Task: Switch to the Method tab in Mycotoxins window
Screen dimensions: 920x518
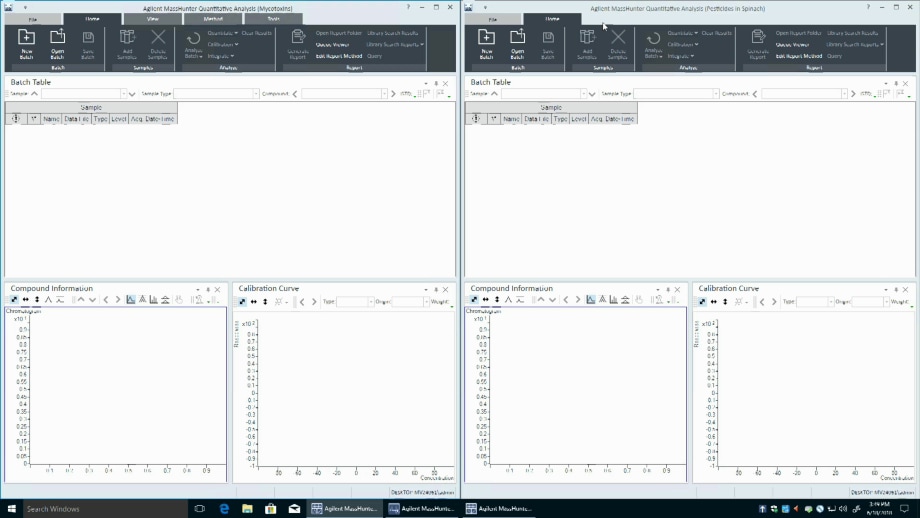Action: click(x=213, y=19)
